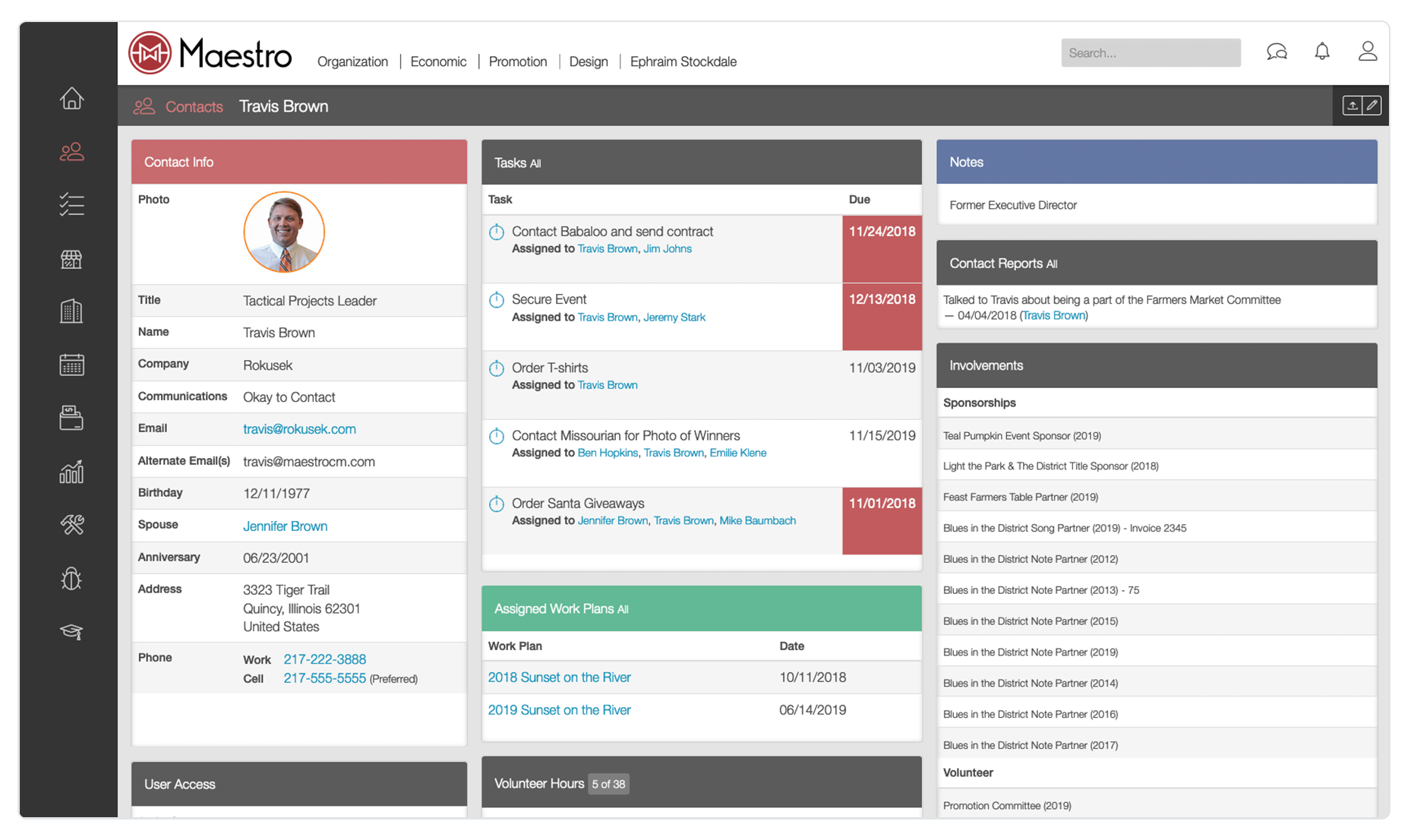1411x840 pixels.
Task: Open the upload icon near the edit button
Action: click(1353, 106)
